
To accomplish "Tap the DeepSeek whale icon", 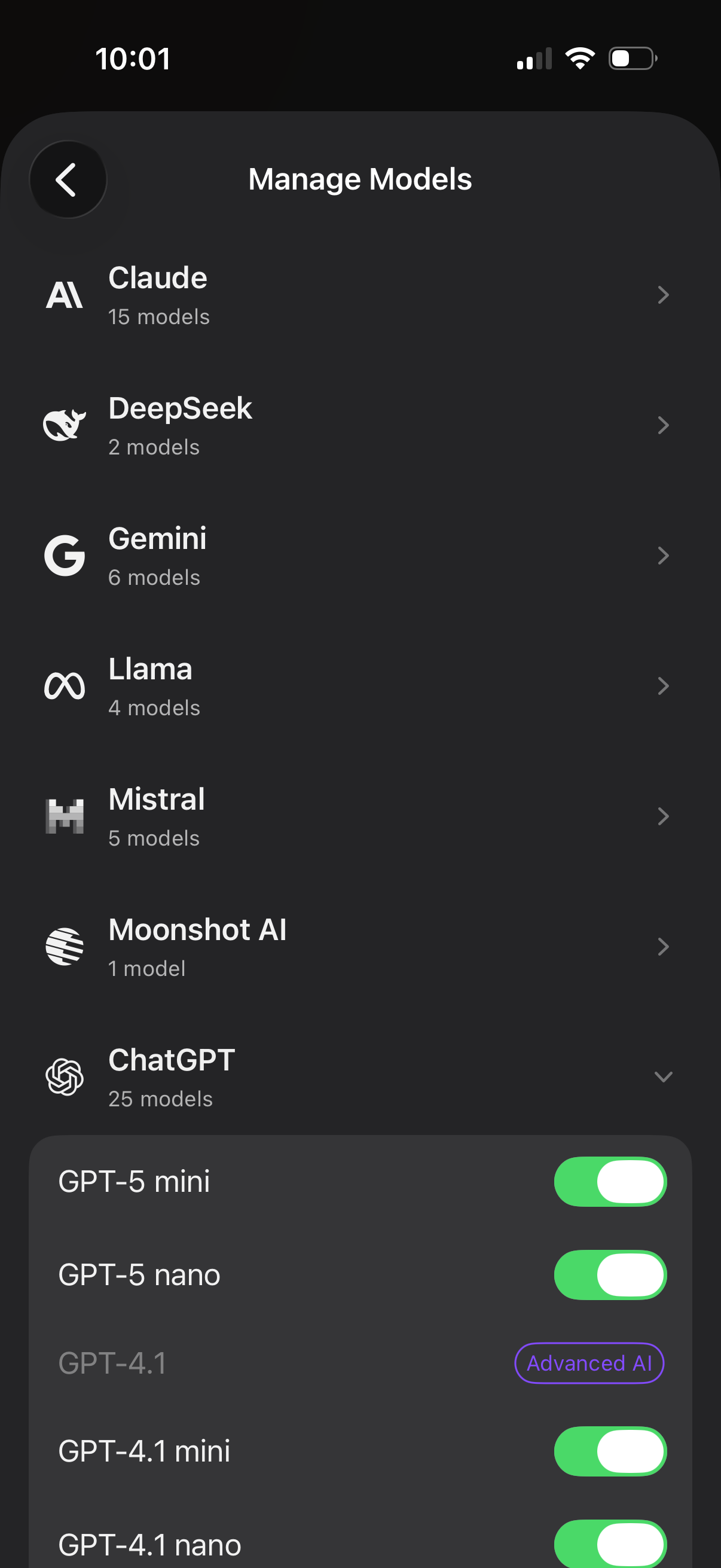I will pyautogui.click(x=65, y=425).
